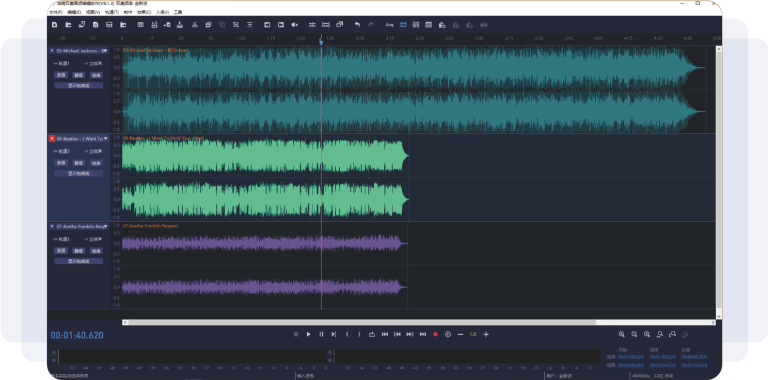The width and height of the screenshot is (768, 380).
Task: Open the 轨道1 input selector
Action: click(62, 63)
